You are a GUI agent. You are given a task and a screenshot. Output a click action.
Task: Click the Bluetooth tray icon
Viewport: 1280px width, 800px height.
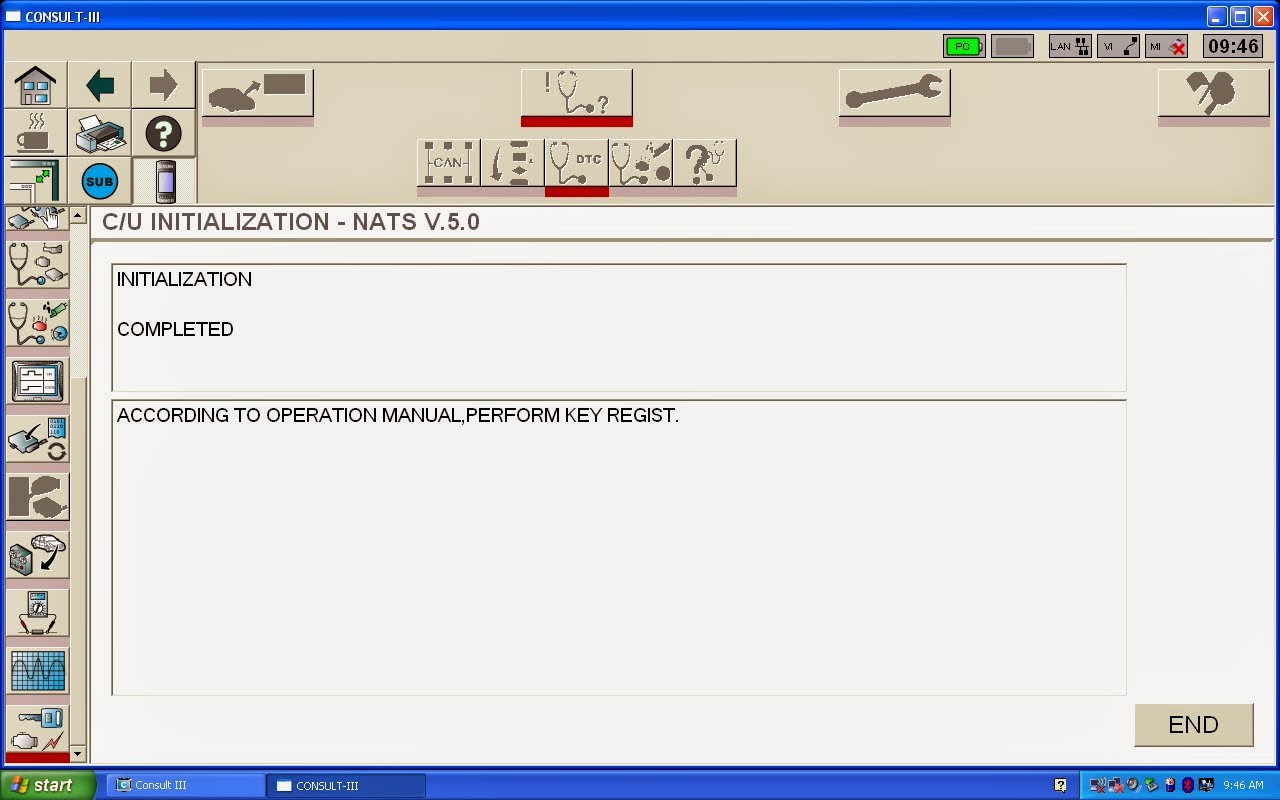[1188, 785]
